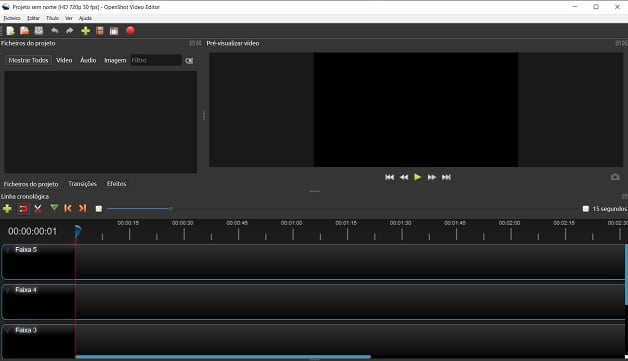
Task: Toggle the red magnet snapping tool
Action: pos(24,209)
